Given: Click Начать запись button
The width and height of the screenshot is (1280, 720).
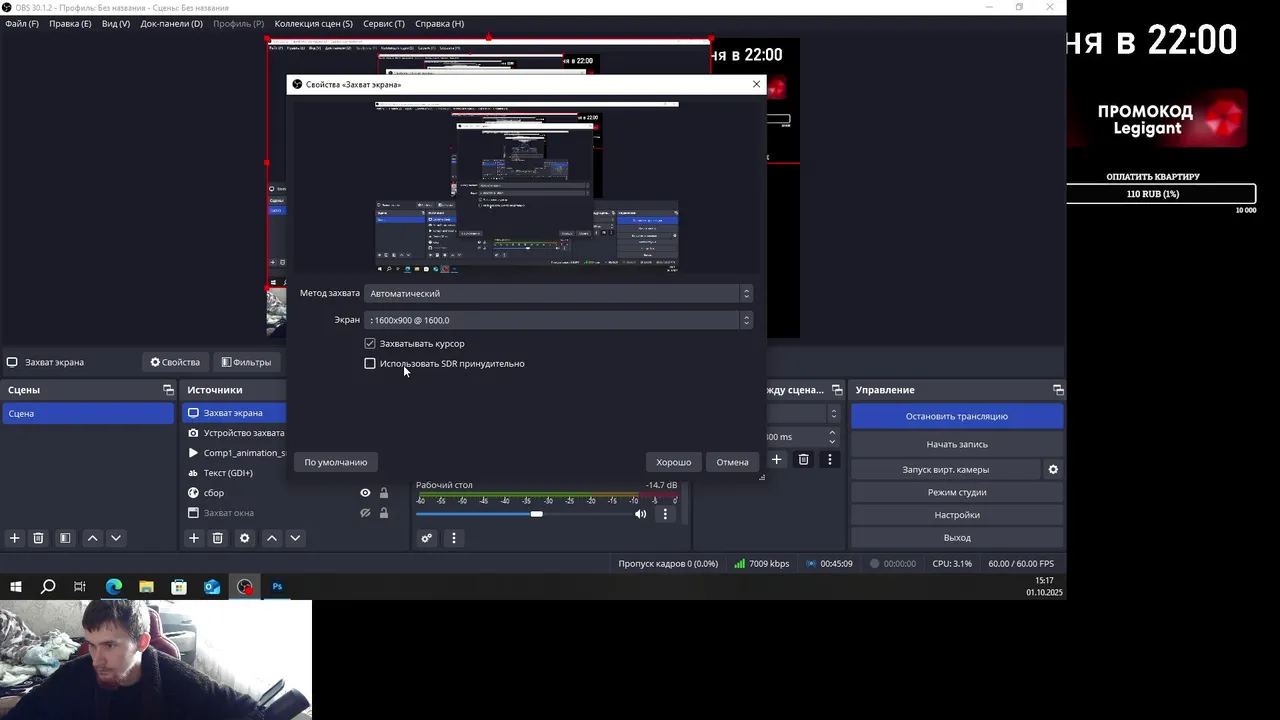Looking at the screenshot, I should coord(957,444).
